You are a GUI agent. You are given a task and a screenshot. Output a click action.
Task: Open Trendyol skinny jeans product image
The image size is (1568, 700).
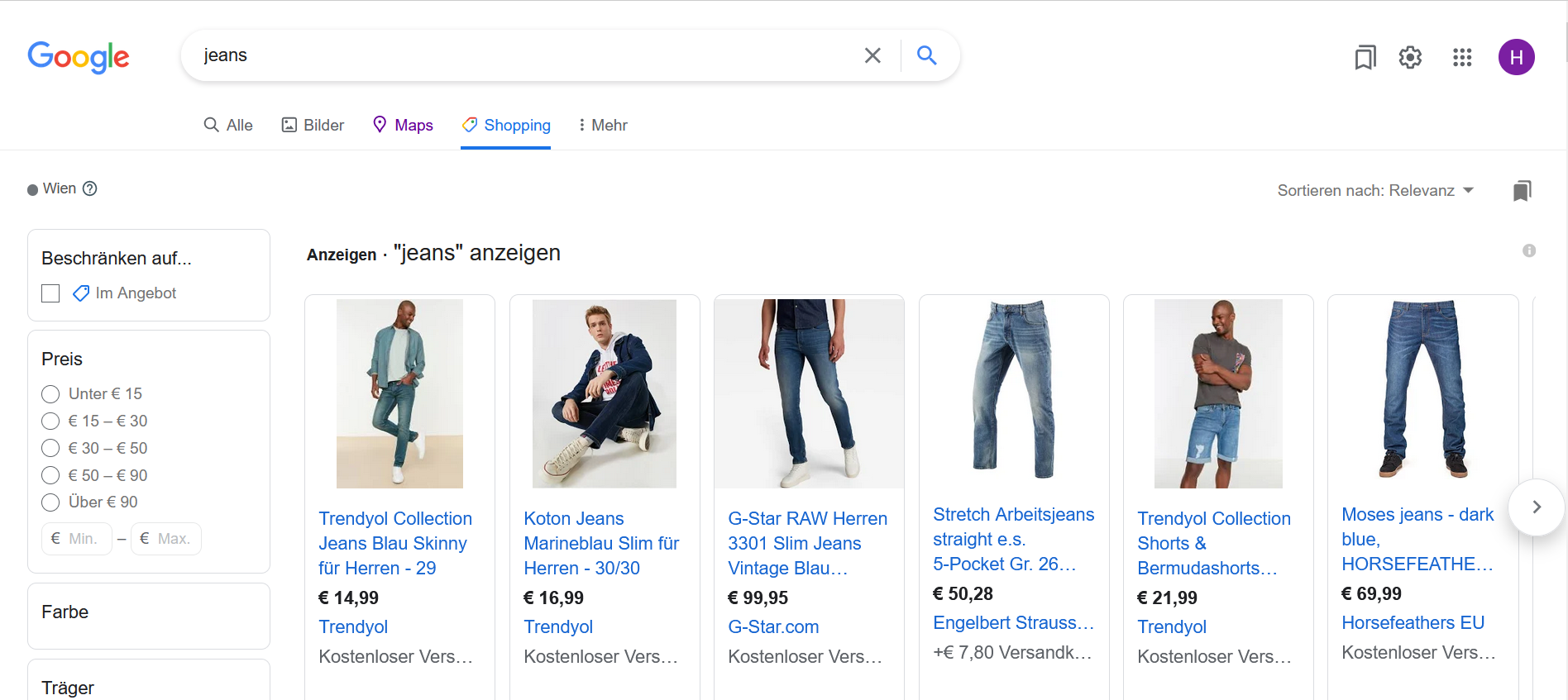coord(399,393)
